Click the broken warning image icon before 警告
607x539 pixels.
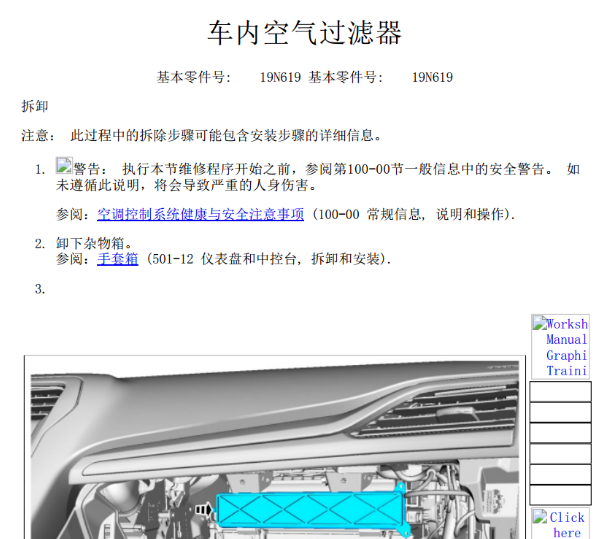[x=64, y=165]
